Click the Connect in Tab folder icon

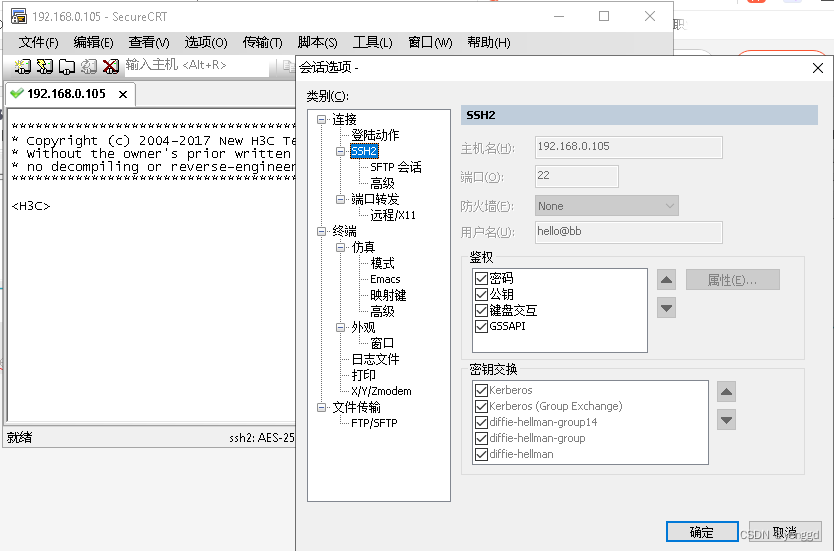coord(66,66)
